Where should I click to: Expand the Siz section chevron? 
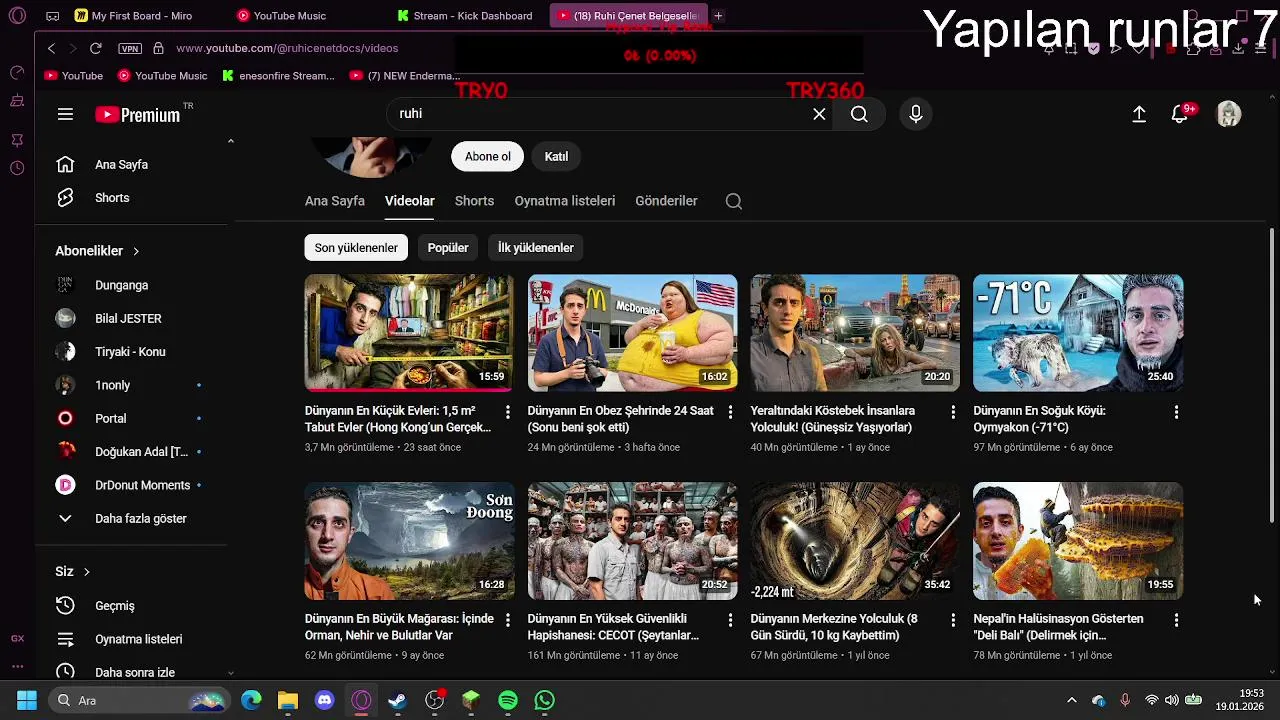tap(86, 572)
